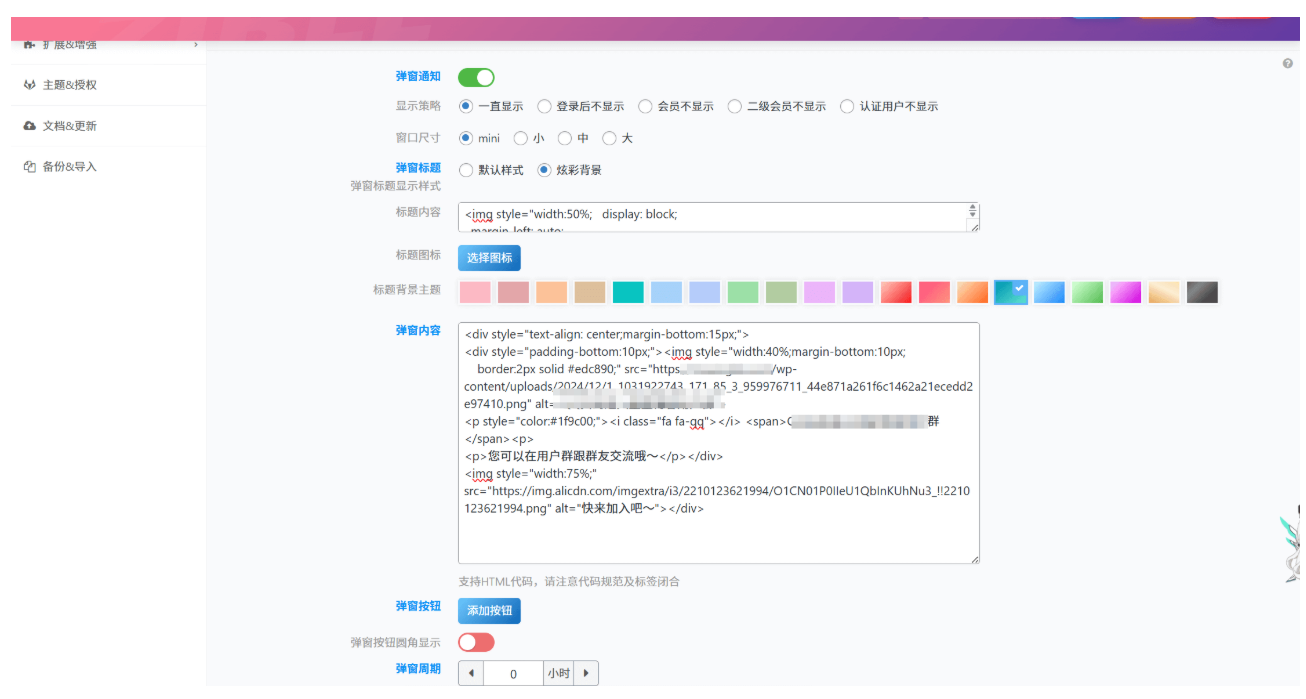Open the help question mark icon
This screenshot has width=1306, height=699.
click(x=1287, y=63)
